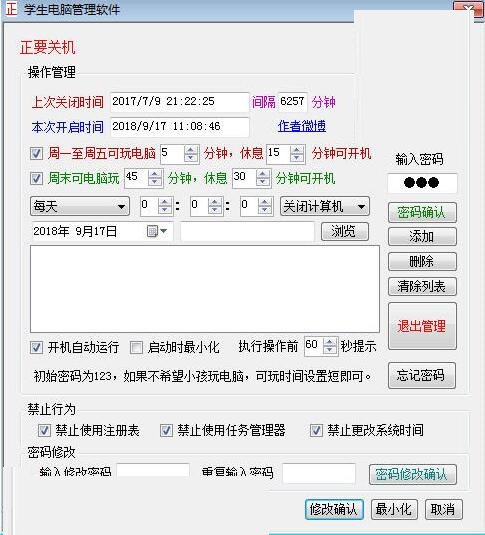Click the red 正要关机 status text
The width and height of the screenshot is (485, 535).
pos(47,47)
